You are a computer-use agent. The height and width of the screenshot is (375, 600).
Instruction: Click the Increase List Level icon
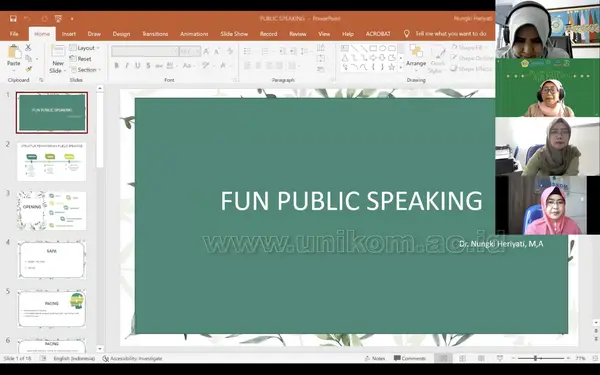[x=292, y=51]
